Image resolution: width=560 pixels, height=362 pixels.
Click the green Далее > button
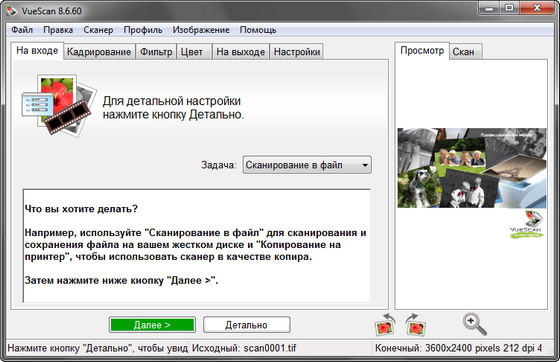coord(152,325)
